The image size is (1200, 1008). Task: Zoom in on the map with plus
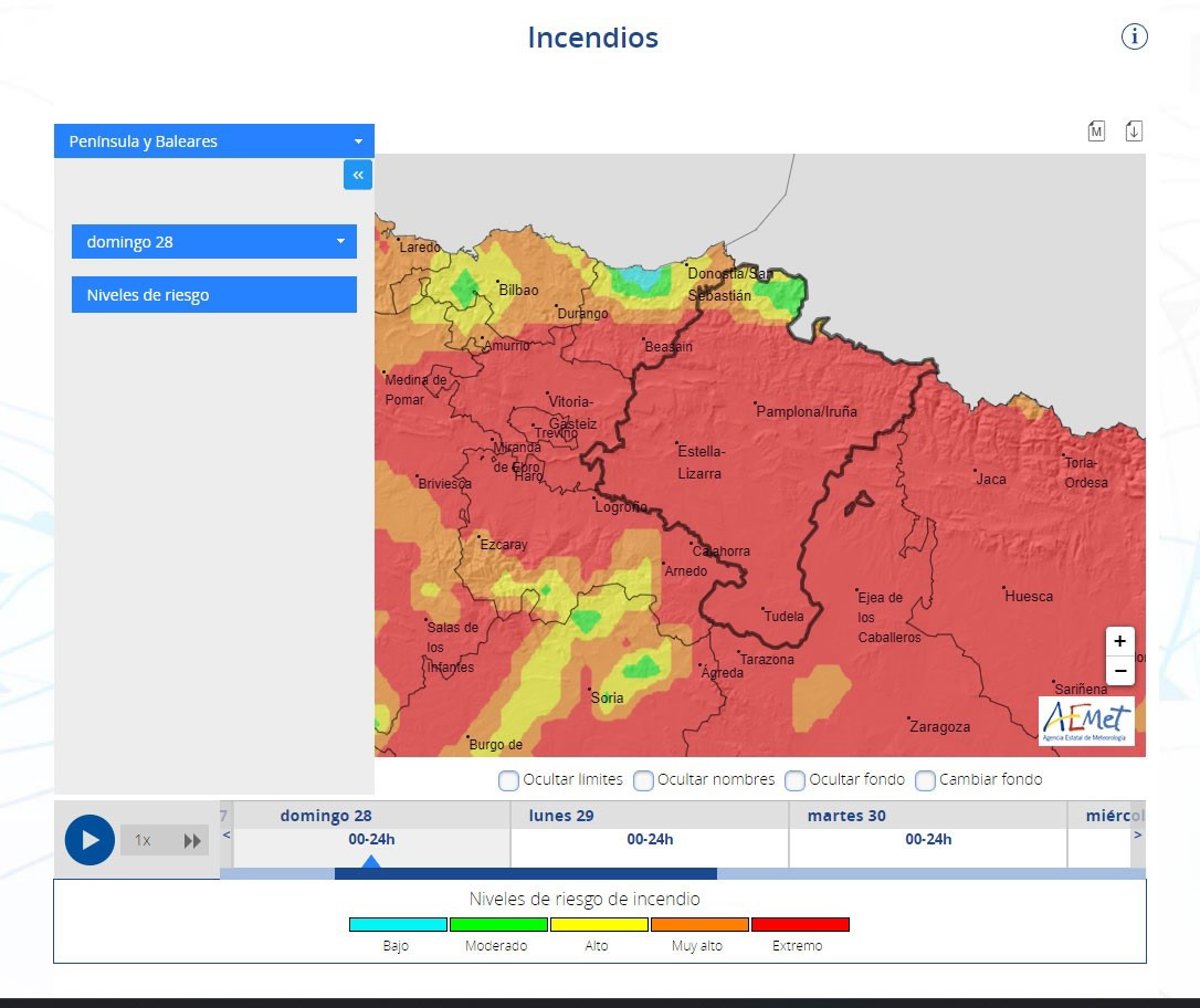pos(1120,641)
